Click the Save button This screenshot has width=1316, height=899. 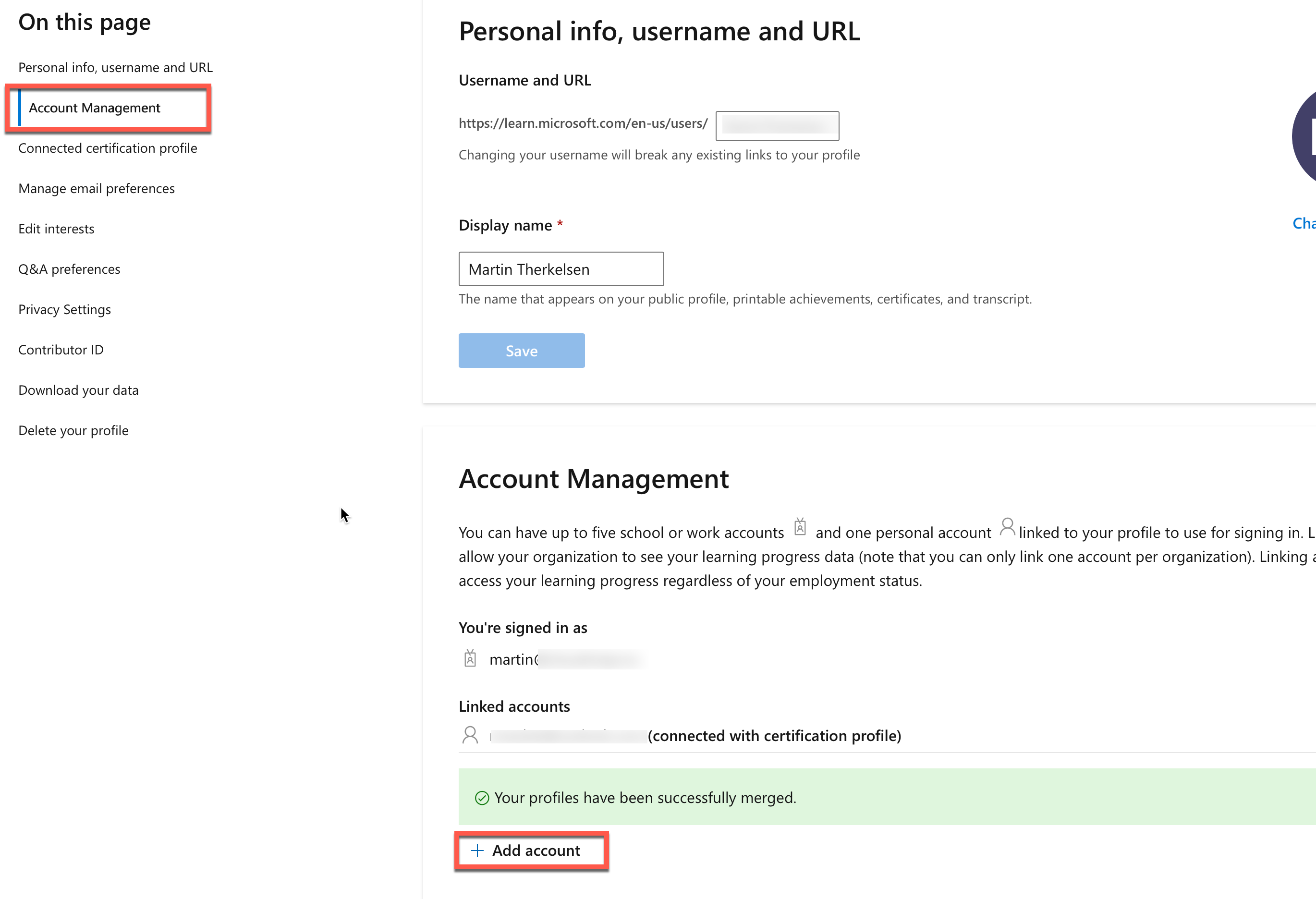coord(522,351)
